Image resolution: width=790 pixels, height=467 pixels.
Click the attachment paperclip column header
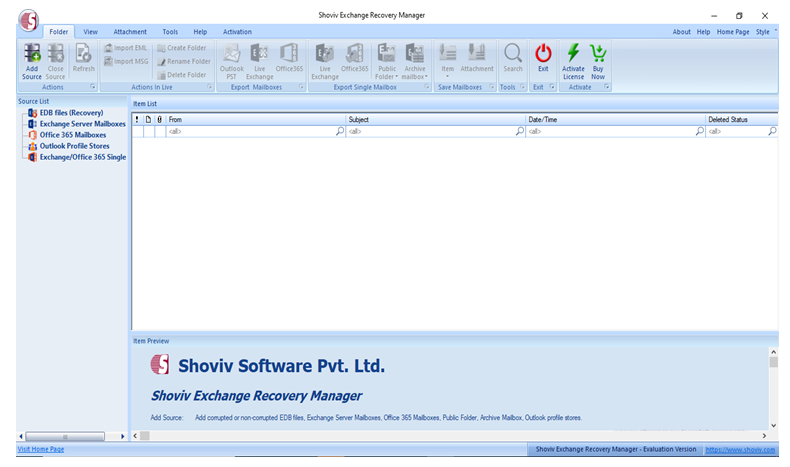(160, 119)
